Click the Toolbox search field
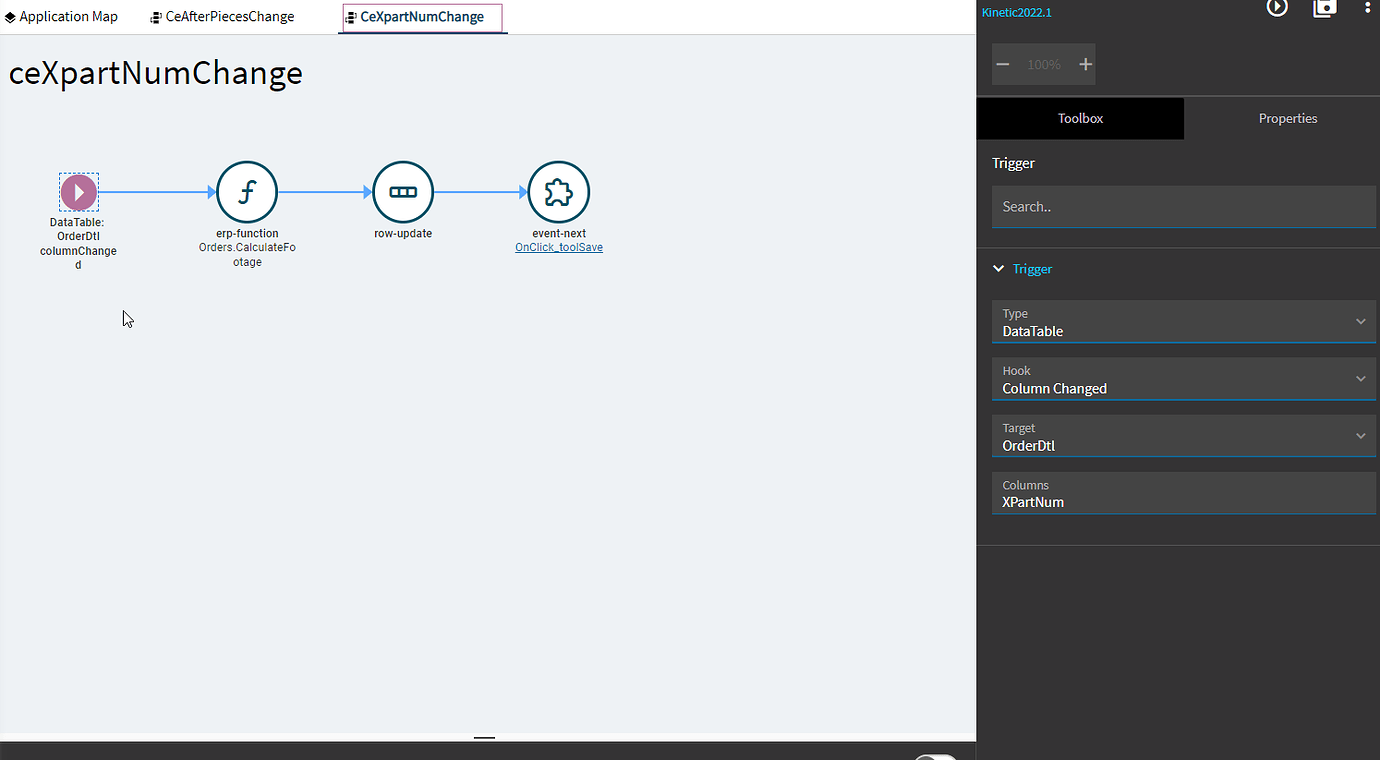 point(1184,206)
